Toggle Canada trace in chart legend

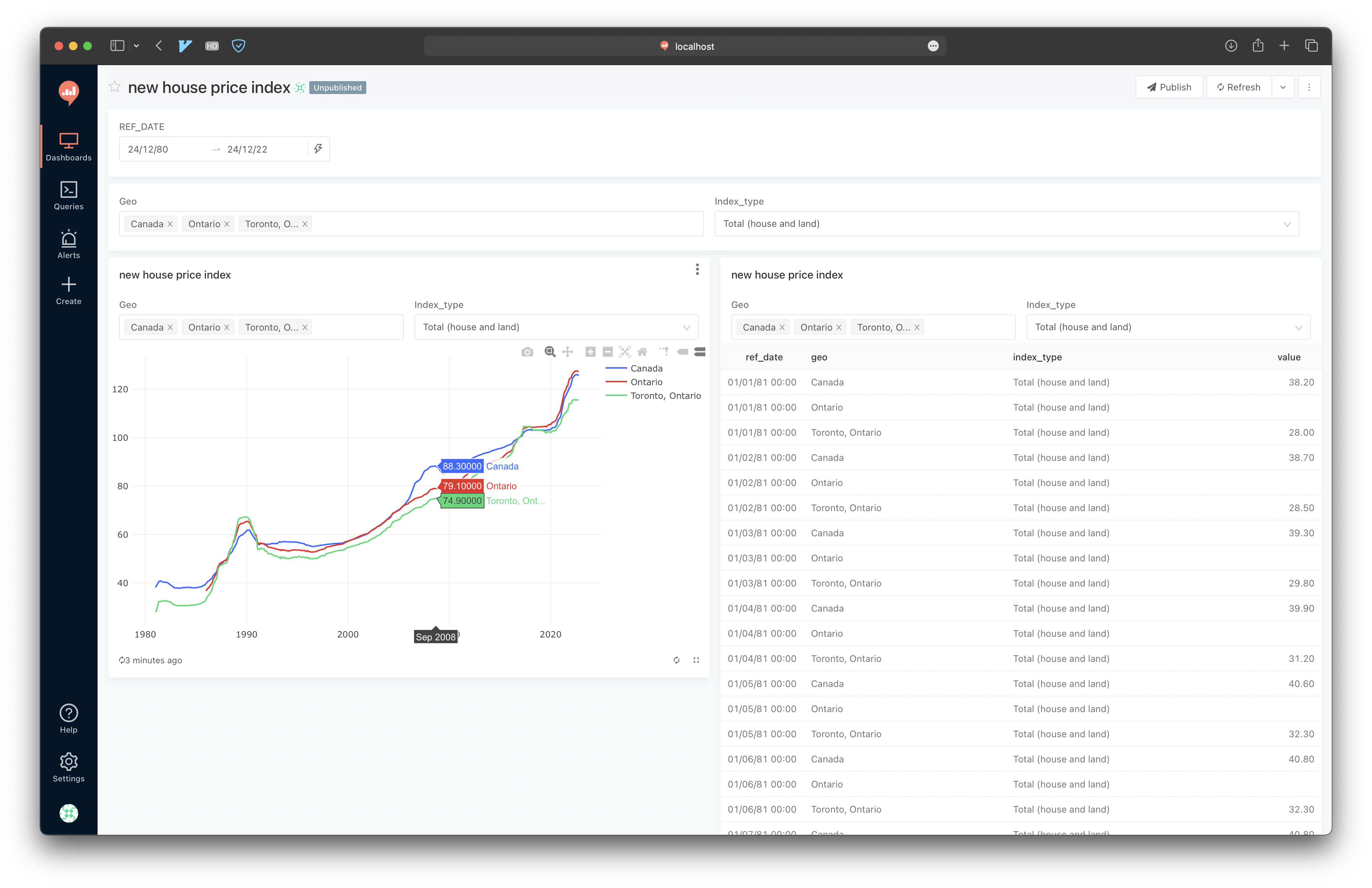[646, 369]
